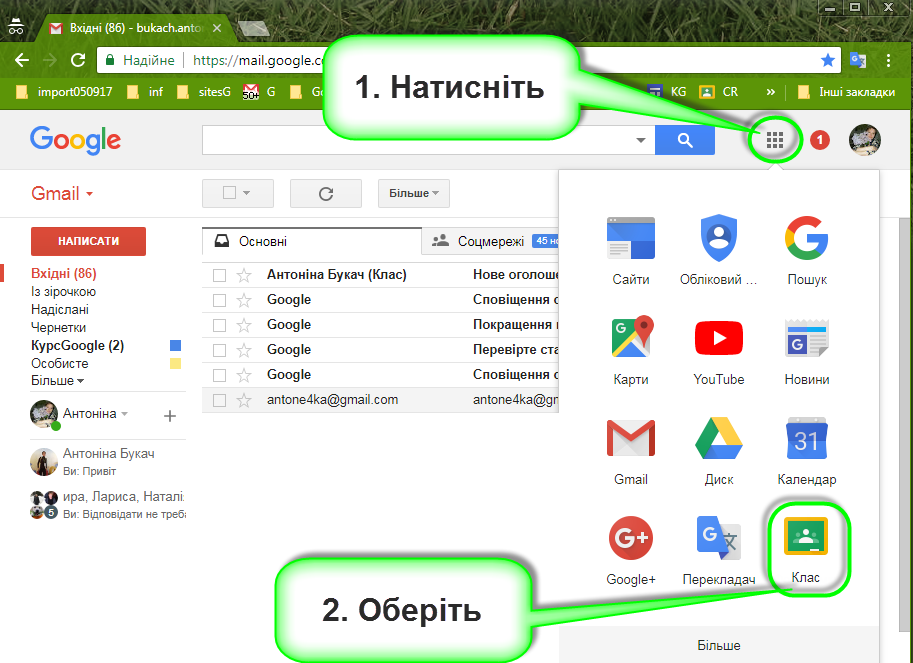913x663 pixels.
Task: Open group chat ира, Лариса, Наталі
Action: point(108,505)
